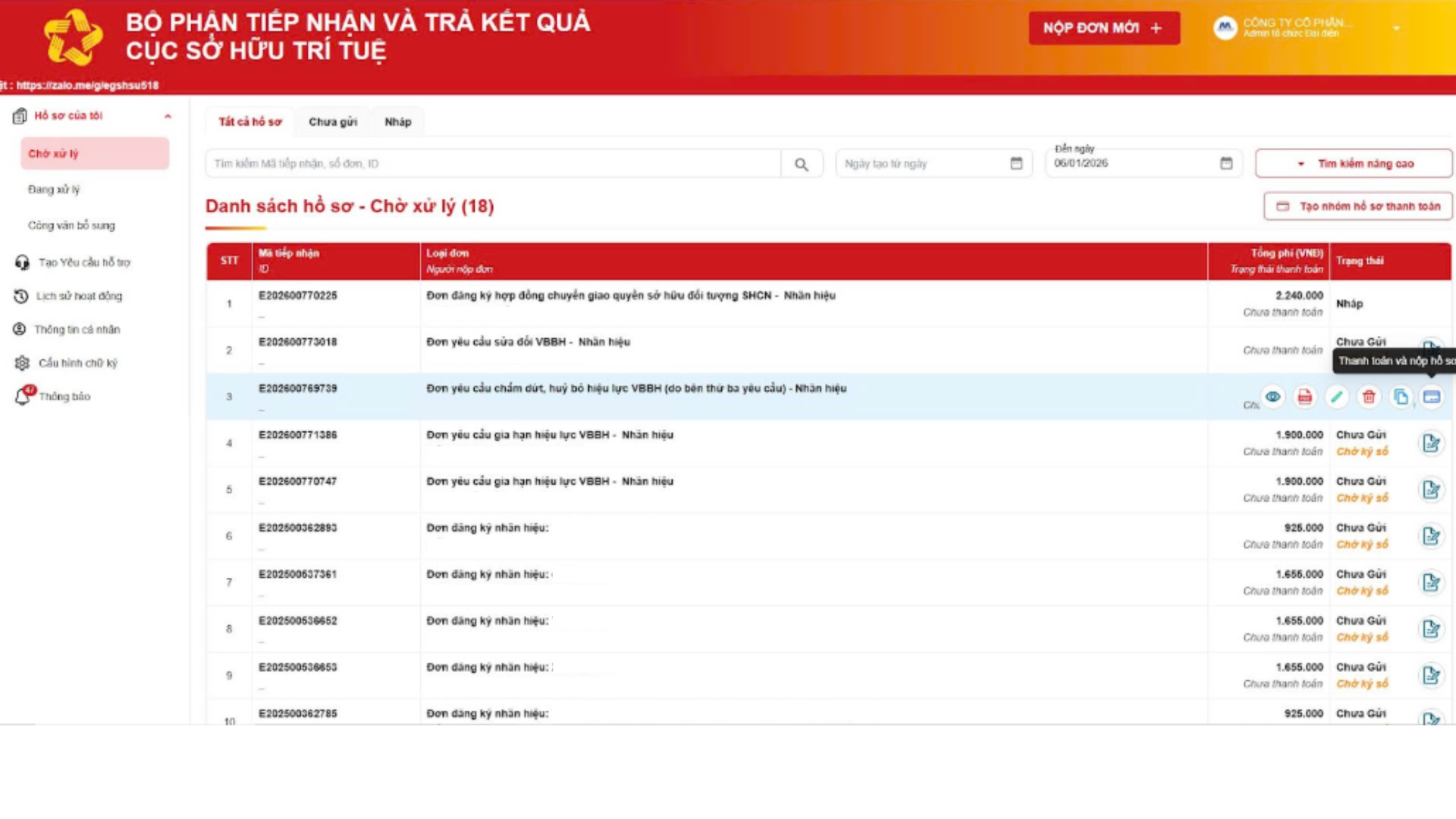Switch to the Nháp tab
The height and width of the screenshot is (819, 1456).
click(x=397, y=121)
